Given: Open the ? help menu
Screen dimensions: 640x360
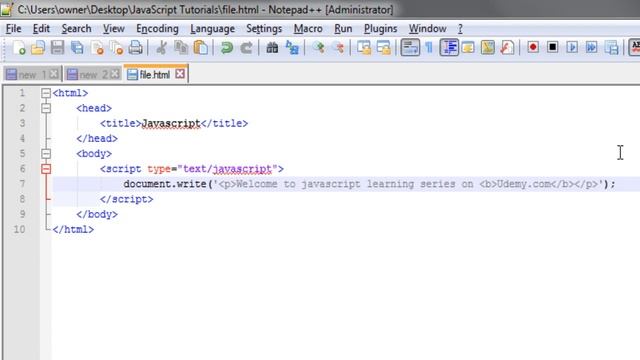Looking at the screenshot, I should 460,29.
